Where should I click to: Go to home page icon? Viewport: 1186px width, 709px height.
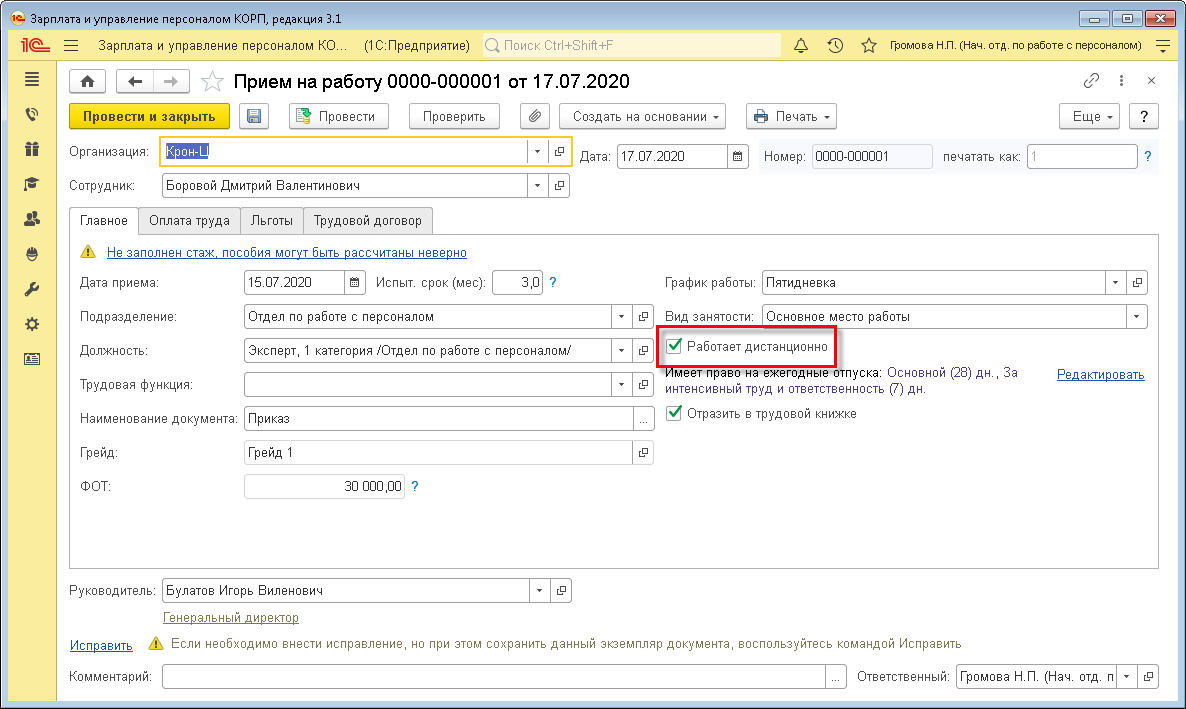tap(88, 82)
